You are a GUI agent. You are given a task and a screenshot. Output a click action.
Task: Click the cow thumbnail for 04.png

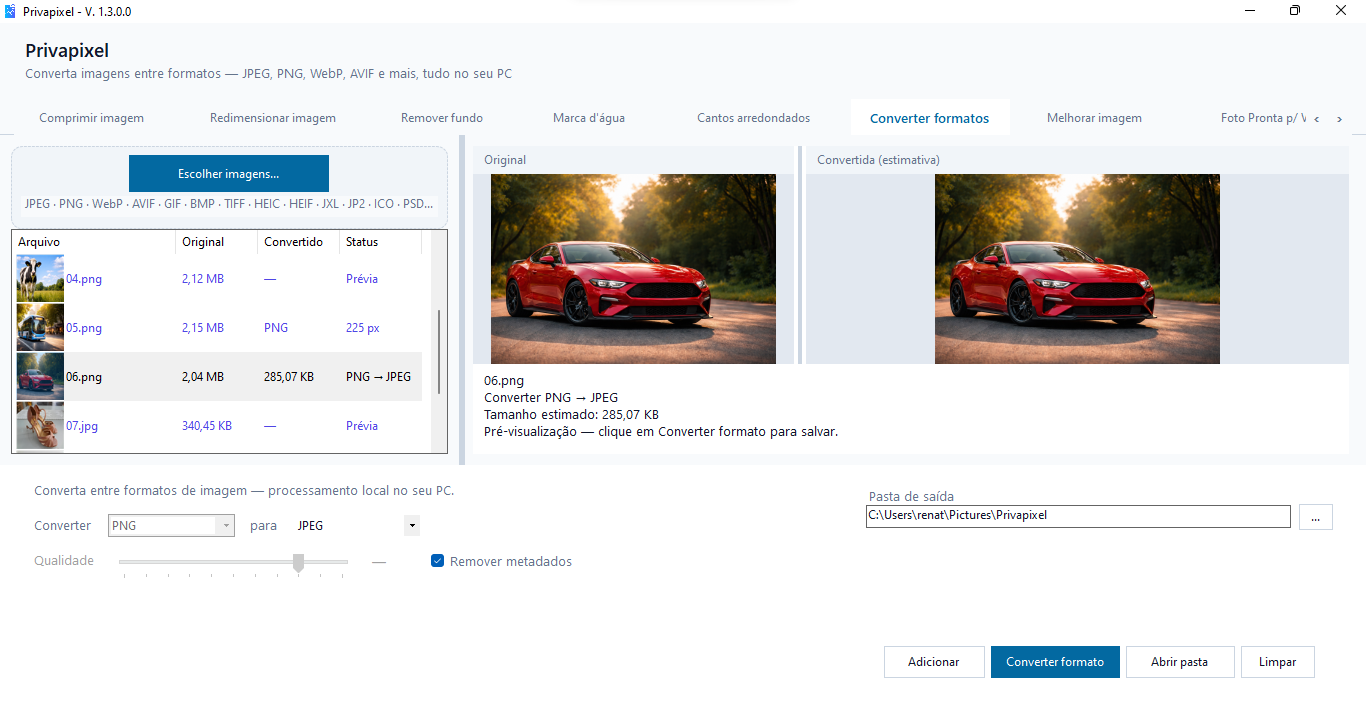coord(40,279)
